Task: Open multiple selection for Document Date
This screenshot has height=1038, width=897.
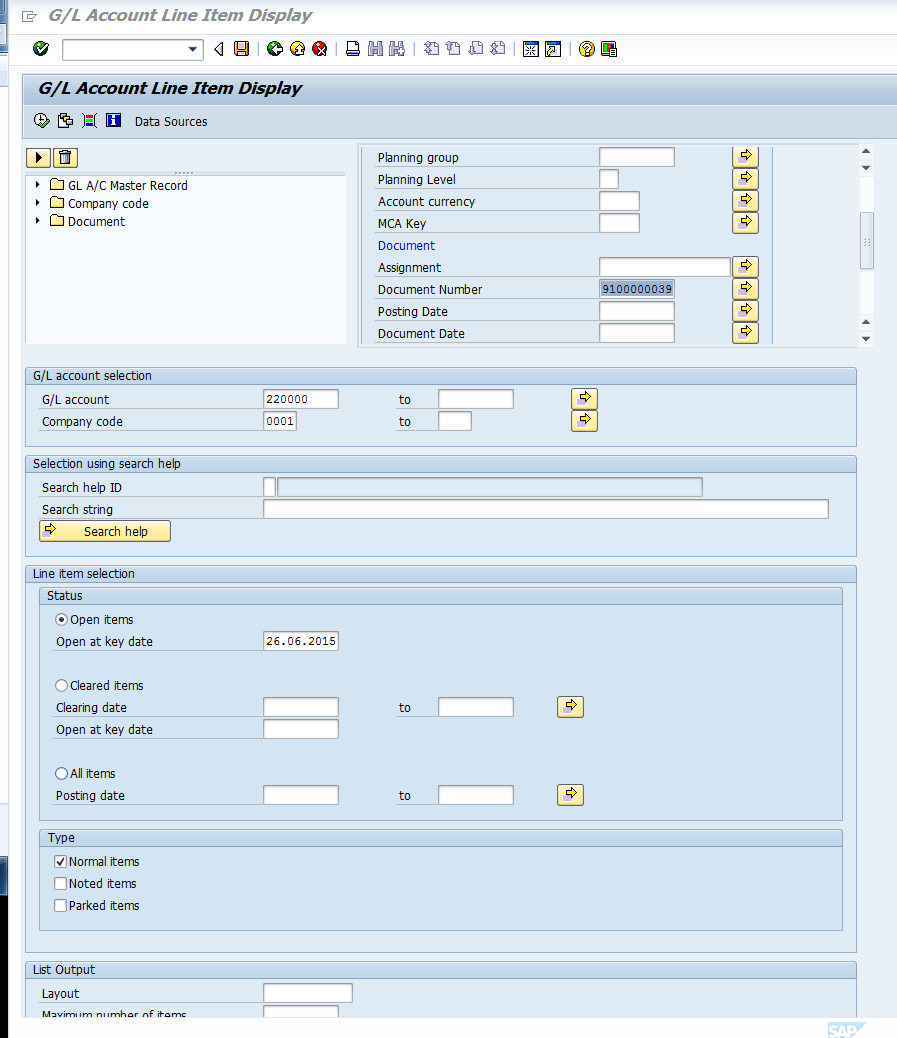Action: coord(745,333)
